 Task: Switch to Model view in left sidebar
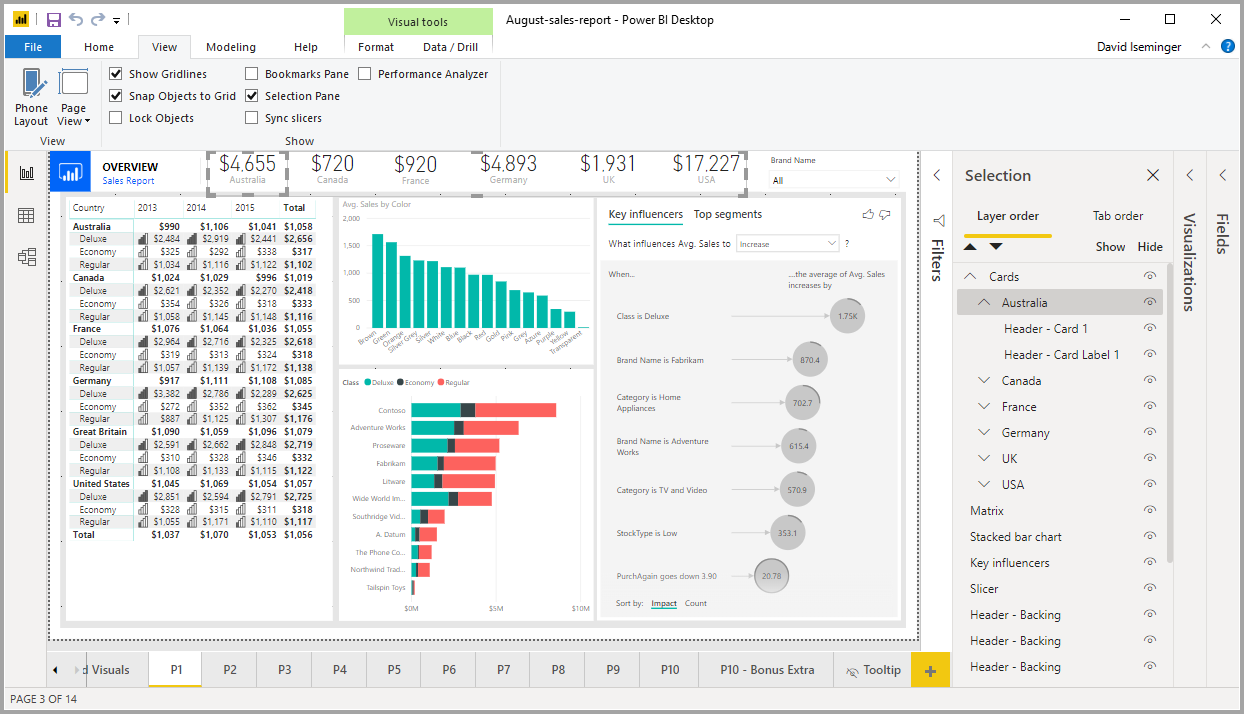(x=27, y=257)
